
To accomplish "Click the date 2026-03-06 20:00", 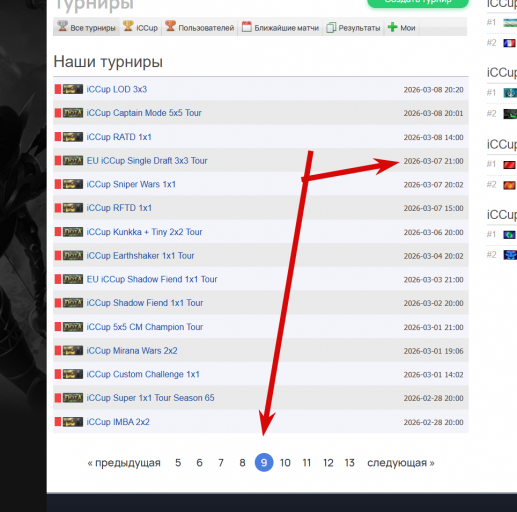I will click(433, 232).
